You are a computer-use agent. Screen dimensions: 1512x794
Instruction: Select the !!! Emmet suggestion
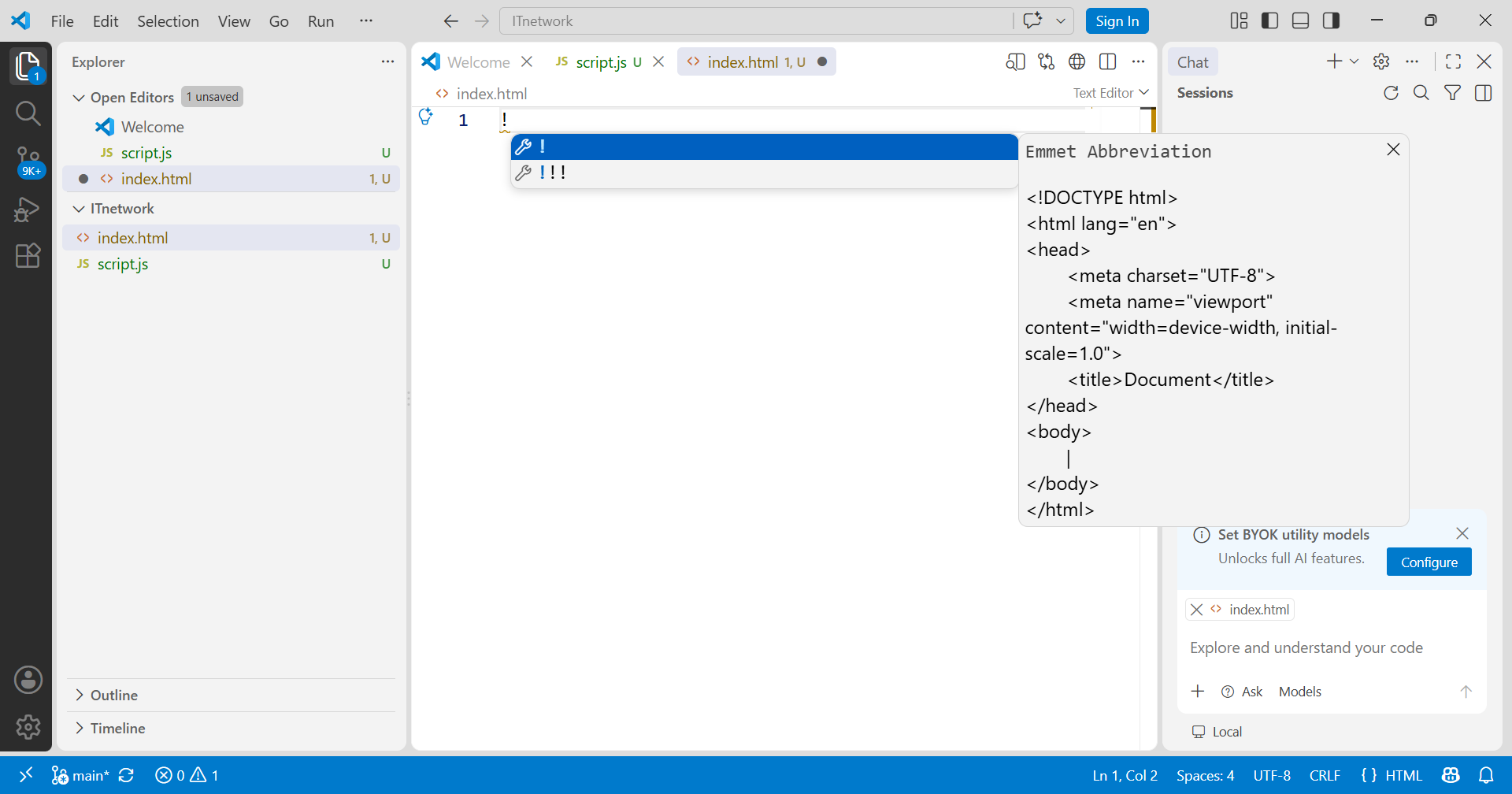tap(764, 173)
